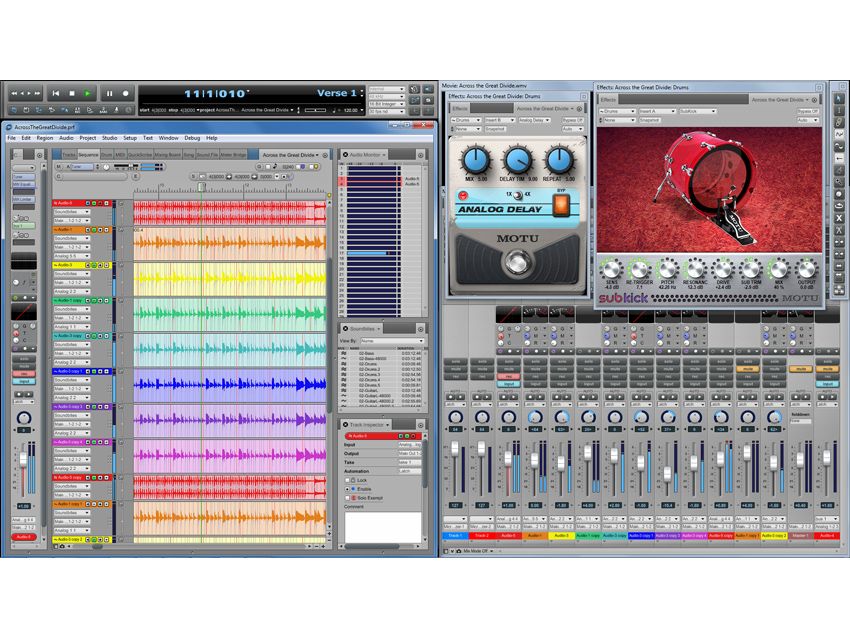850x638 pixels.
Task: Click the pan knob on the Track-1 mixer strip
Action: coord(455,417)
